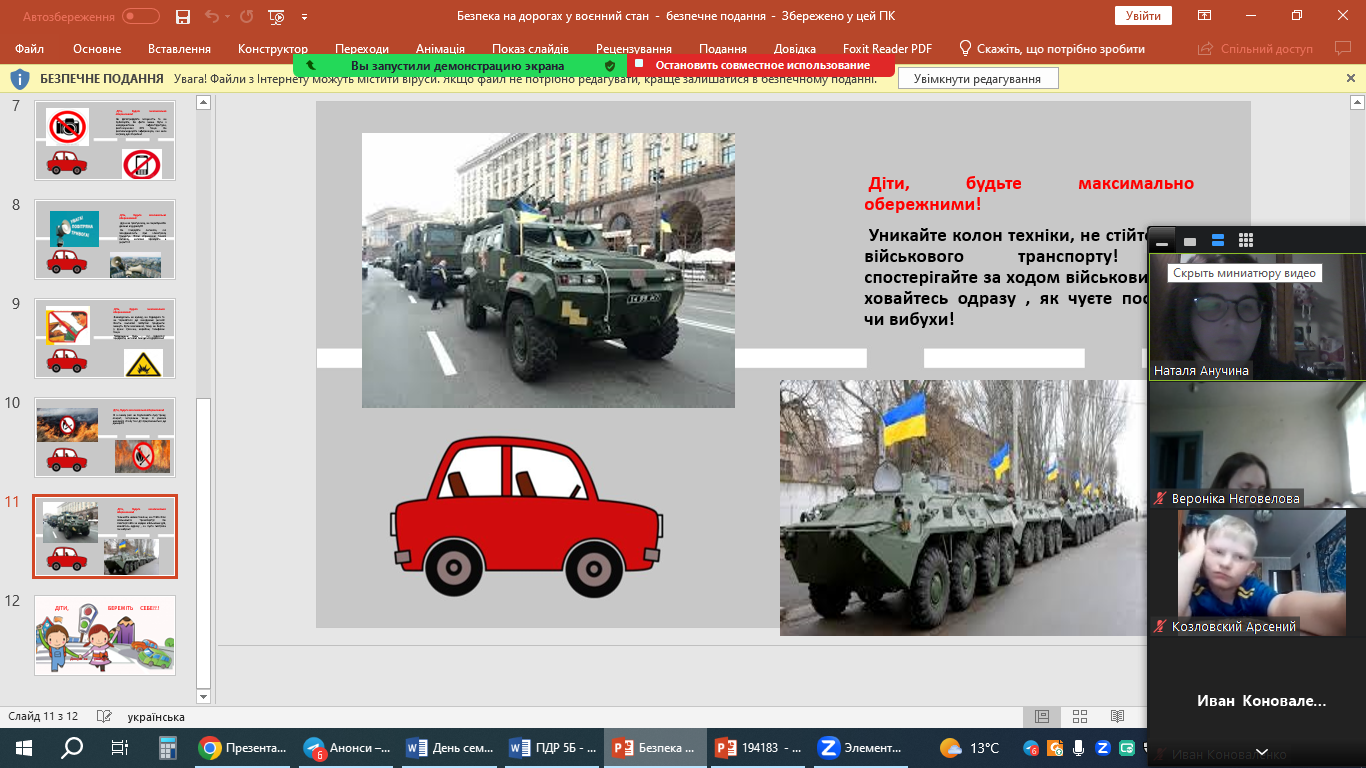The image size is (1366, 768).
Task: Click Вероніка Неговелова video tile
Action: tap(1257, 444)
